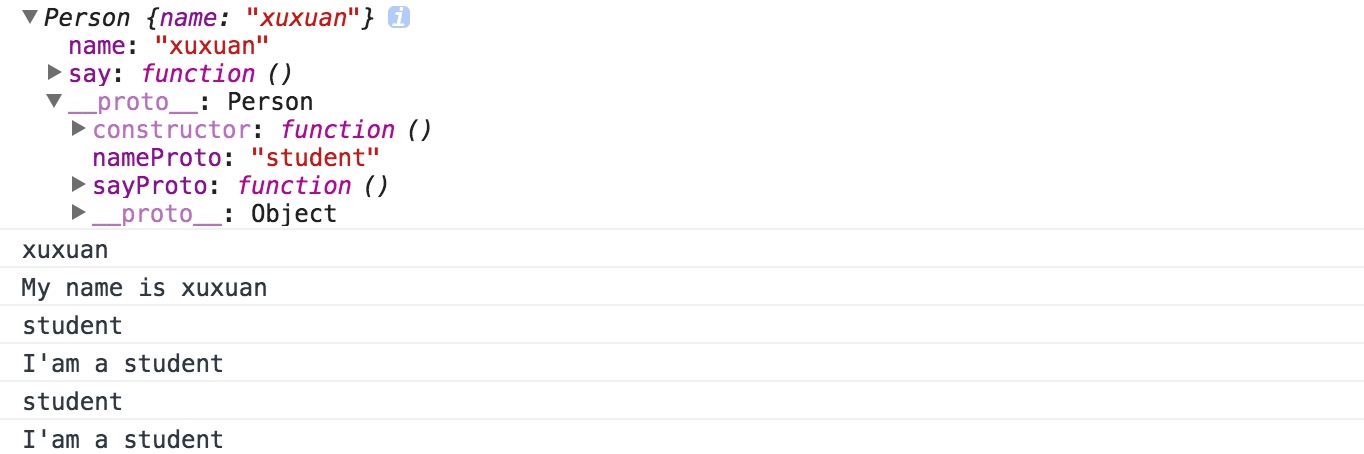Click the blue info icon beside Person
The height and width of the screenshot is (454, 1364).
coord(398,18)
